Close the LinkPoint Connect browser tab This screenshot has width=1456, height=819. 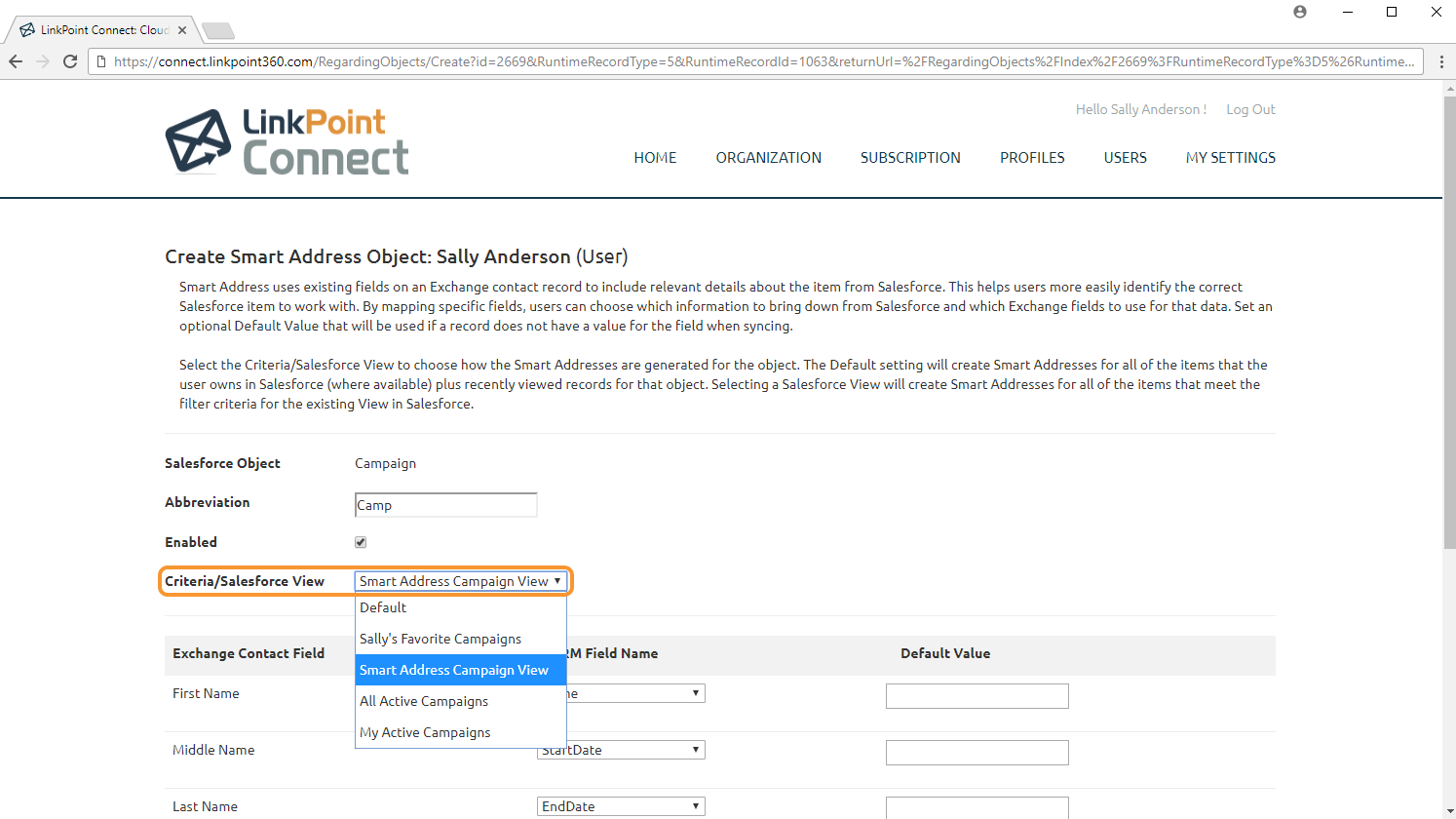point(182,30)
